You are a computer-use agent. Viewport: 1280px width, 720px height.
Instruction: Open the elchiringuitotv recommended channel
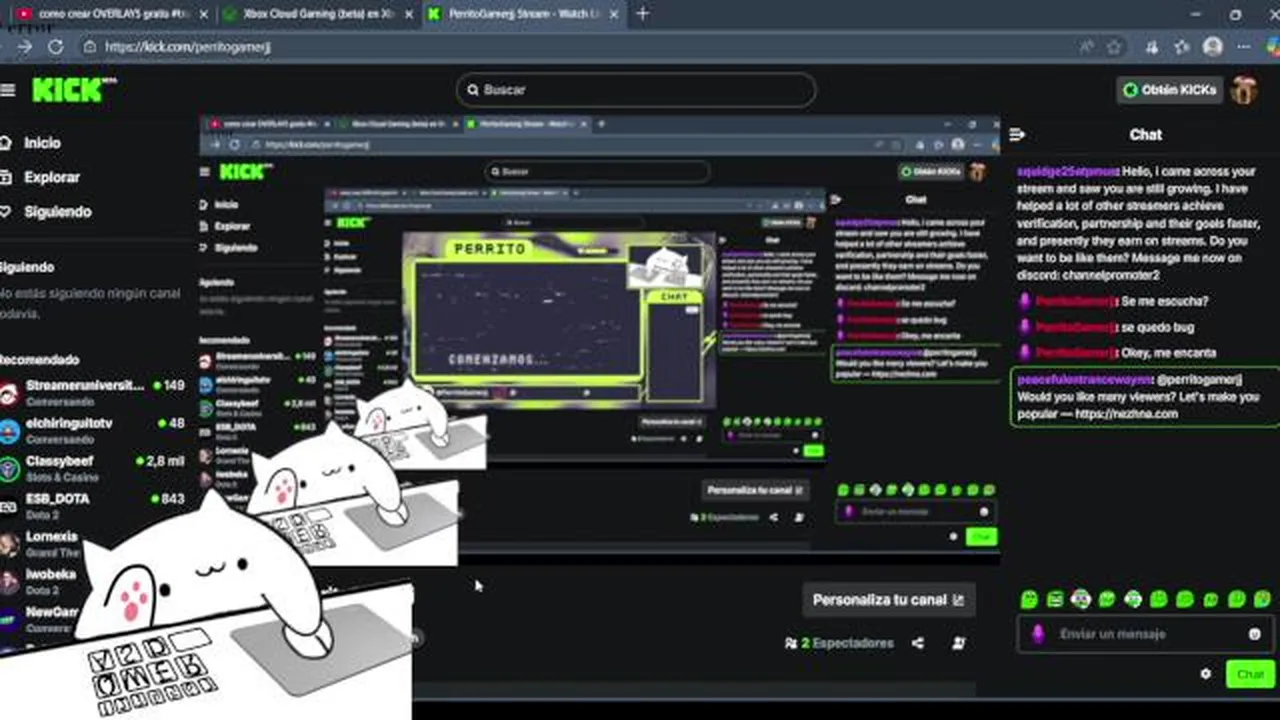pyautogui.click(x=93, y=430)
